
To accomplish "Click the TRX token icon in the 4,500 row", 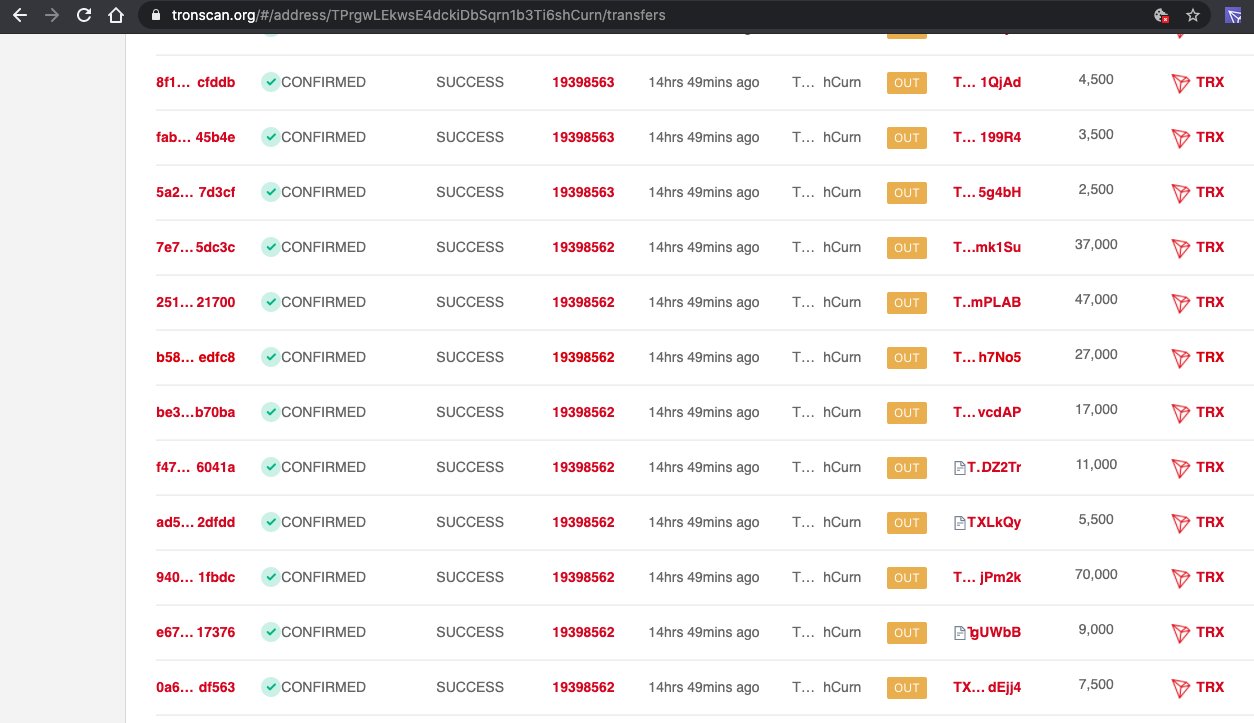I will pos(1181,83).
